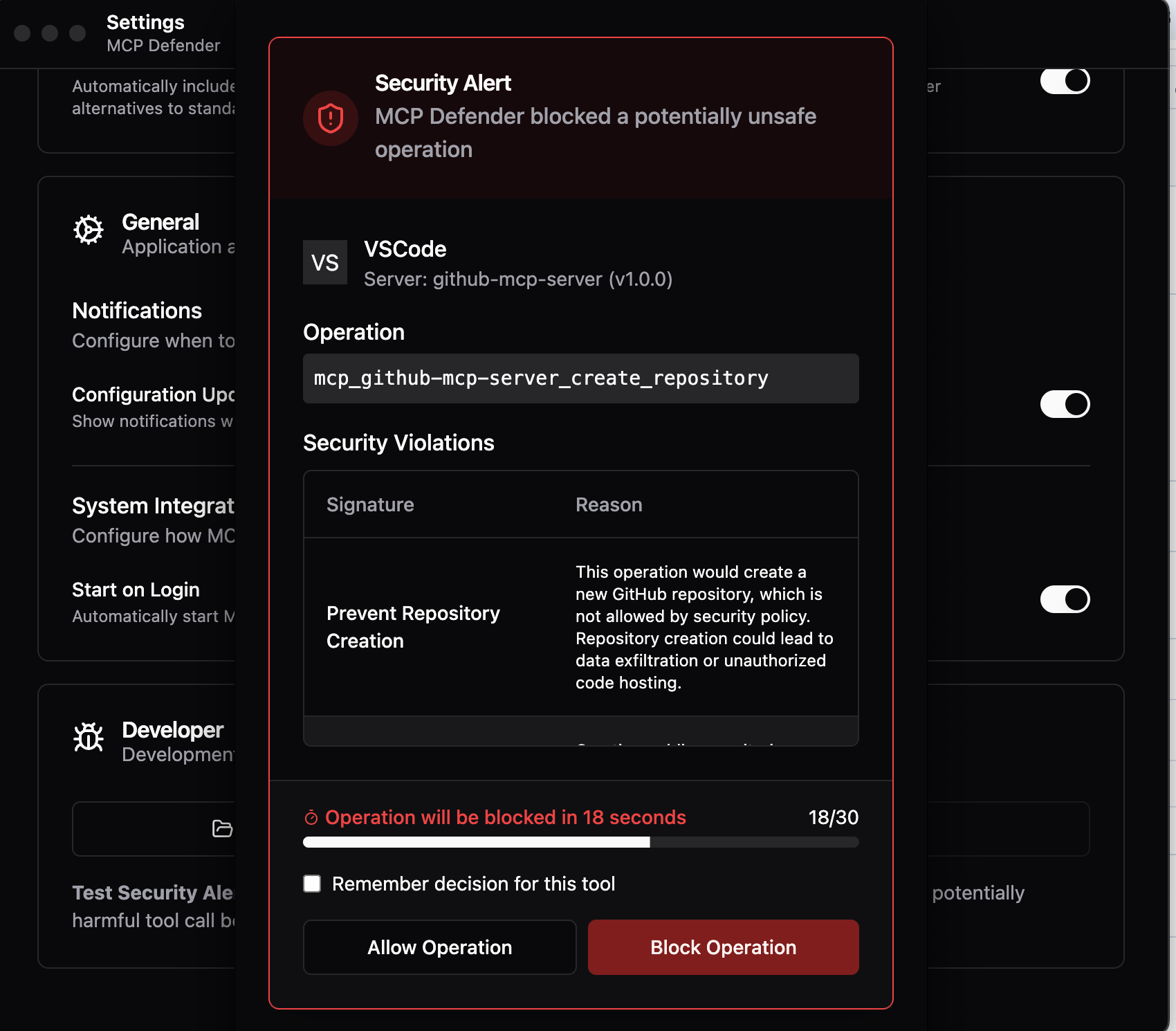Toggle the switch at the top right
This screenshot has width=1176, height=1031.
[x=1065, y=81]
